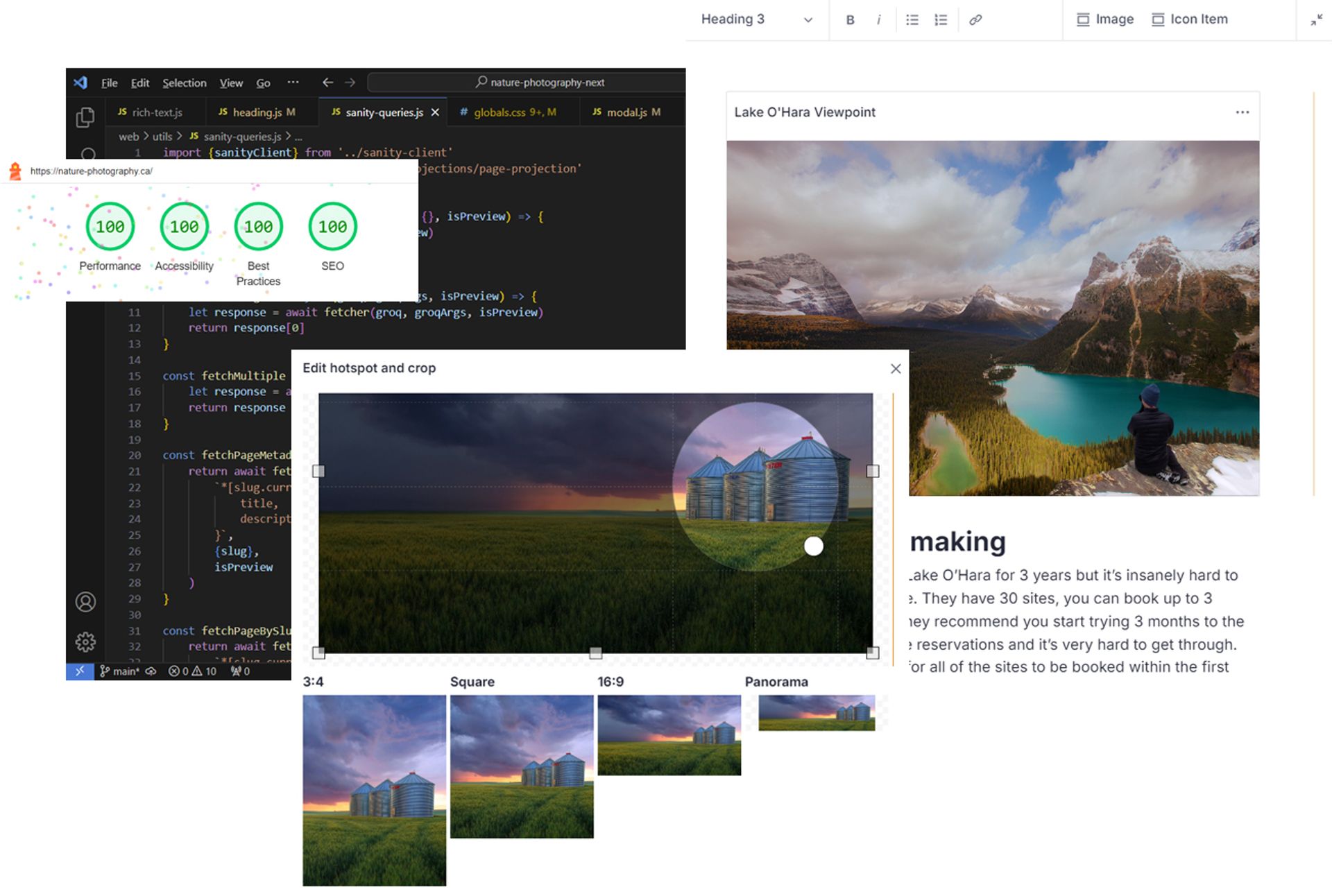Collapse the editor with shrink icon

click(x=1316, y=20)
